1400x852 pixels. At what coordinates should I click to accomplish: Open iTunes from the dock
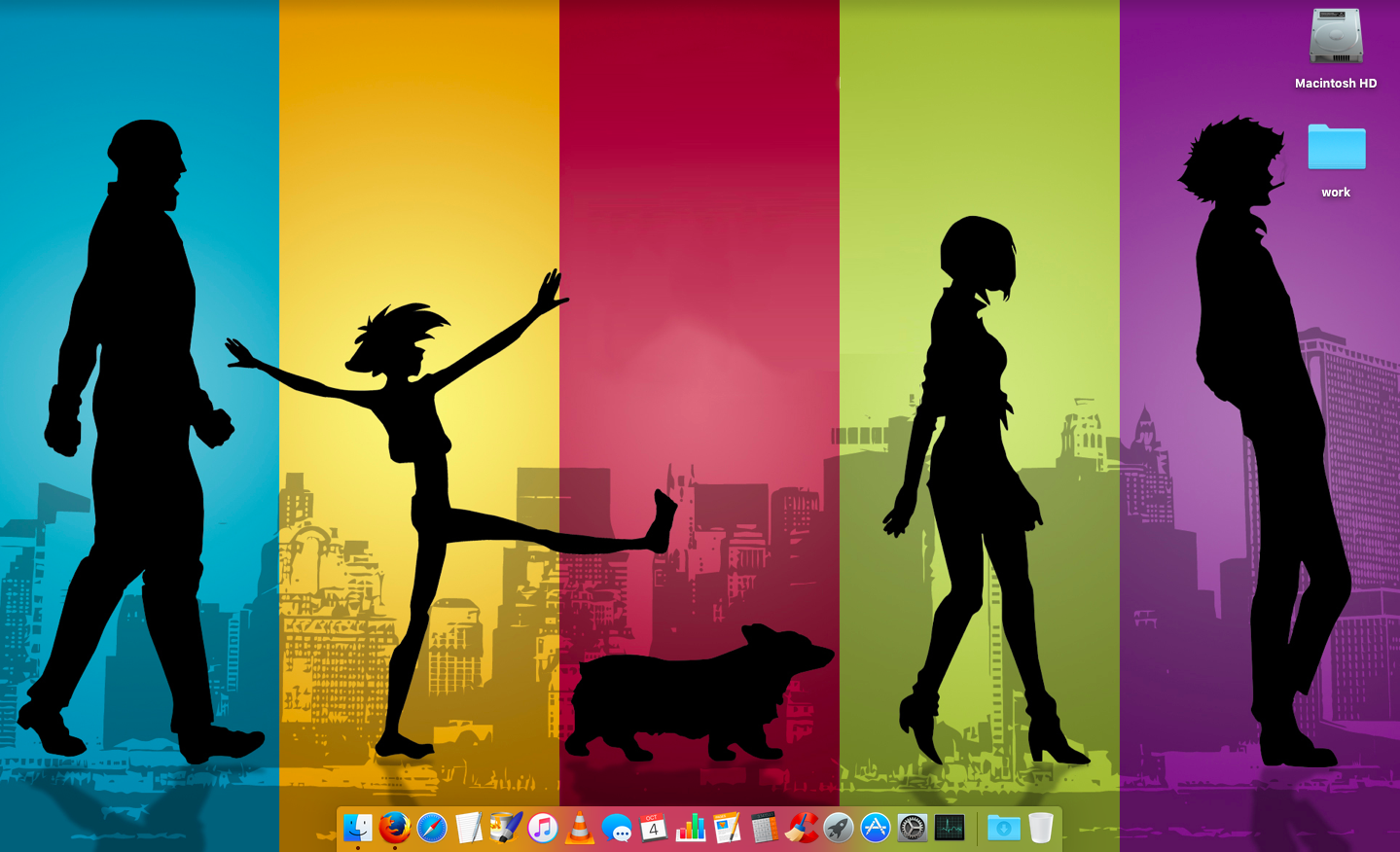[543, 828]
